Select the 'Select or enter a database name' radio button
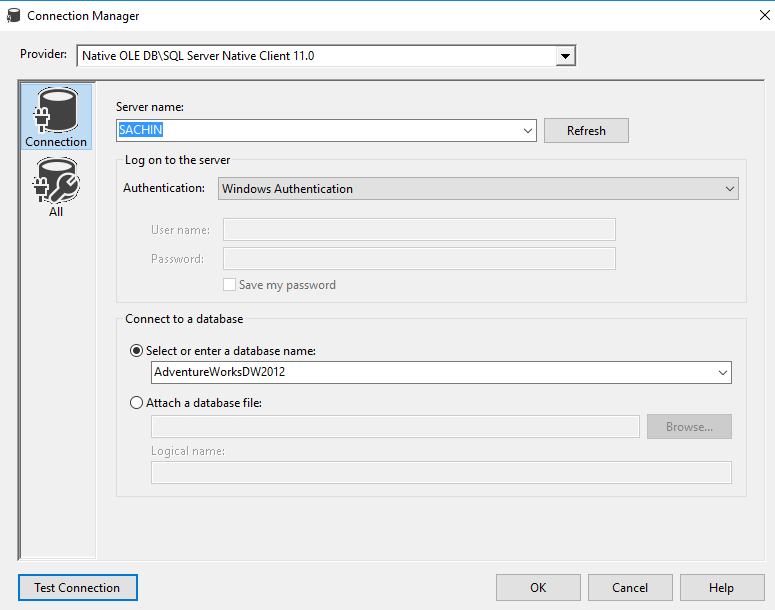The width and height of the screenshot is (775, 610). point(137,350)
